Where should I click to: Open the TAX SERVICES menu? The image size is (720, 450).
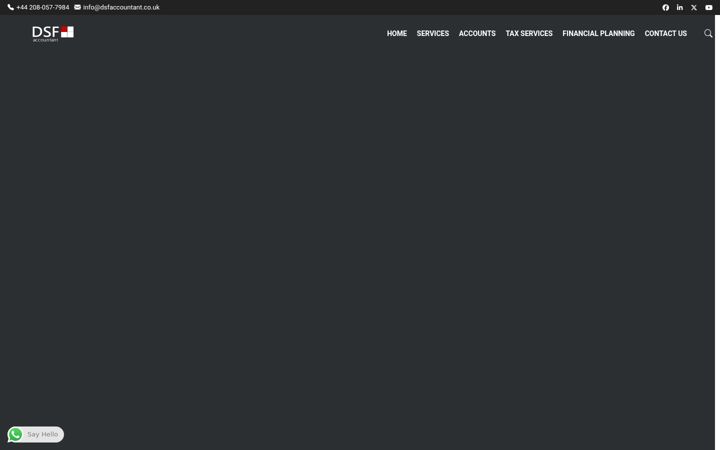[x=529, y=34]
